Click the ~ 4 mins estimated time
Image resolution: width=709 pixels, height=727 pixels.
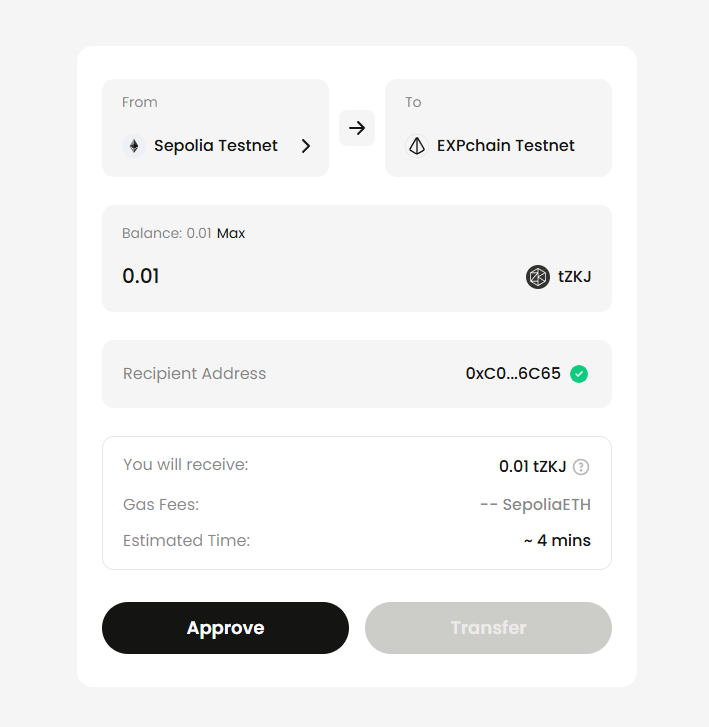(x=556, y=541)
